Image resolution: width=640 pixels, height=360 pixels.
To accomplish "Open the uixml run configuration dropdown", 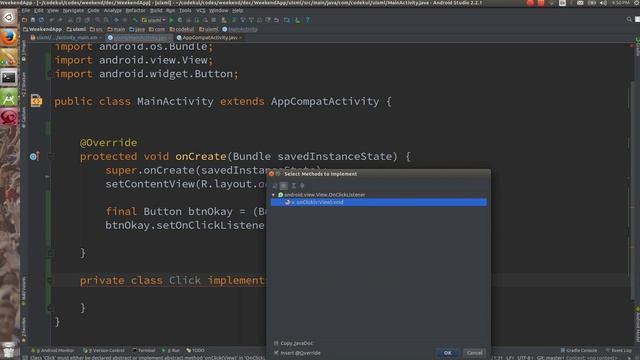I will point(153,20).
